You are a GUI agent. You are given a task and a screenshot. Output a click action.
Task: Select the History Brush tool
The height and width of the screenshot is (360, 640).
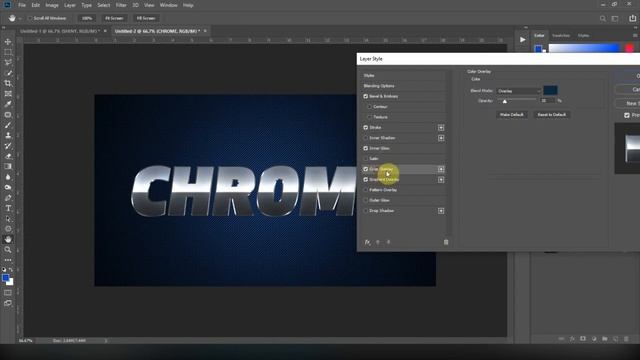[x=8, y=146]
